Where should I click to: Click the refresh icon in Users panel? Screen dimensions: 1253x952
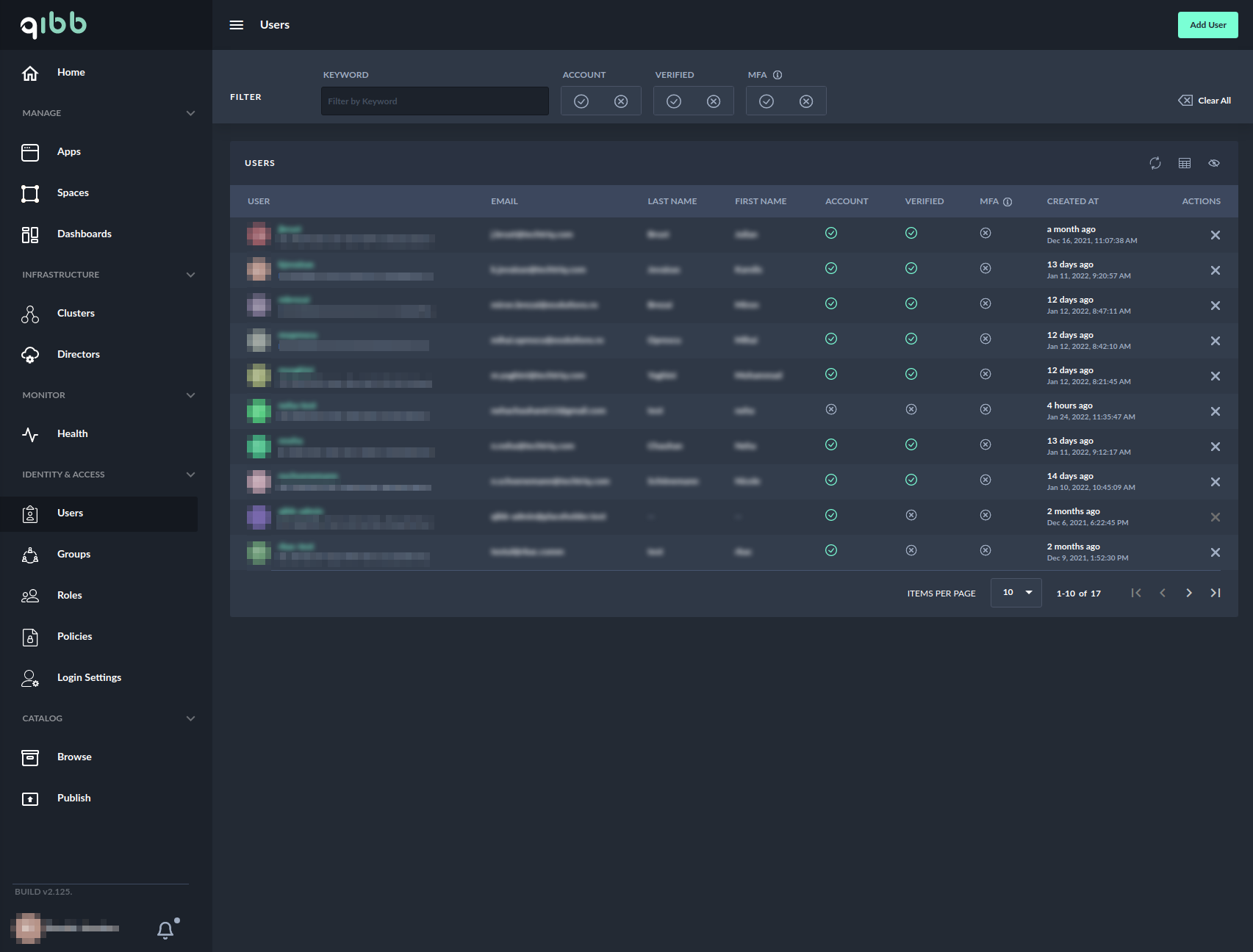click(1155, 163)
